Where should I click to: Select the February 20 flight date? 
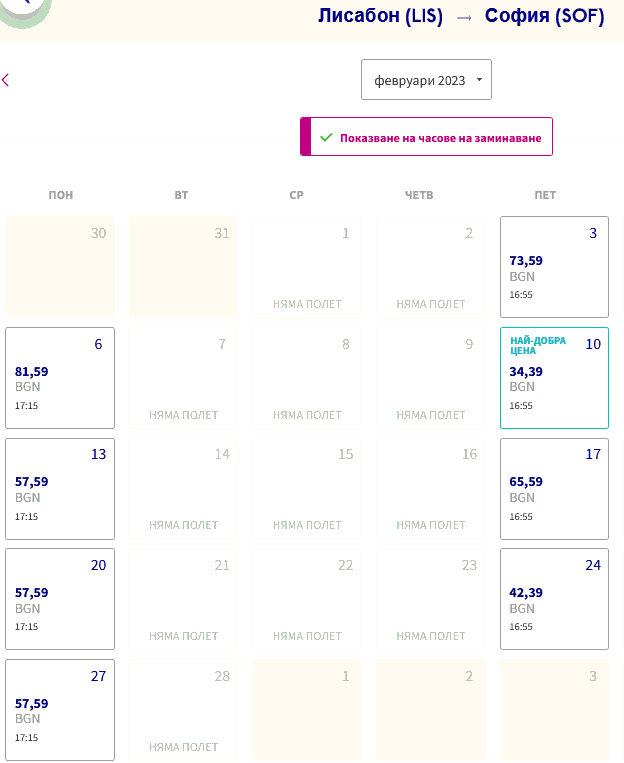(x=60, y=599)
